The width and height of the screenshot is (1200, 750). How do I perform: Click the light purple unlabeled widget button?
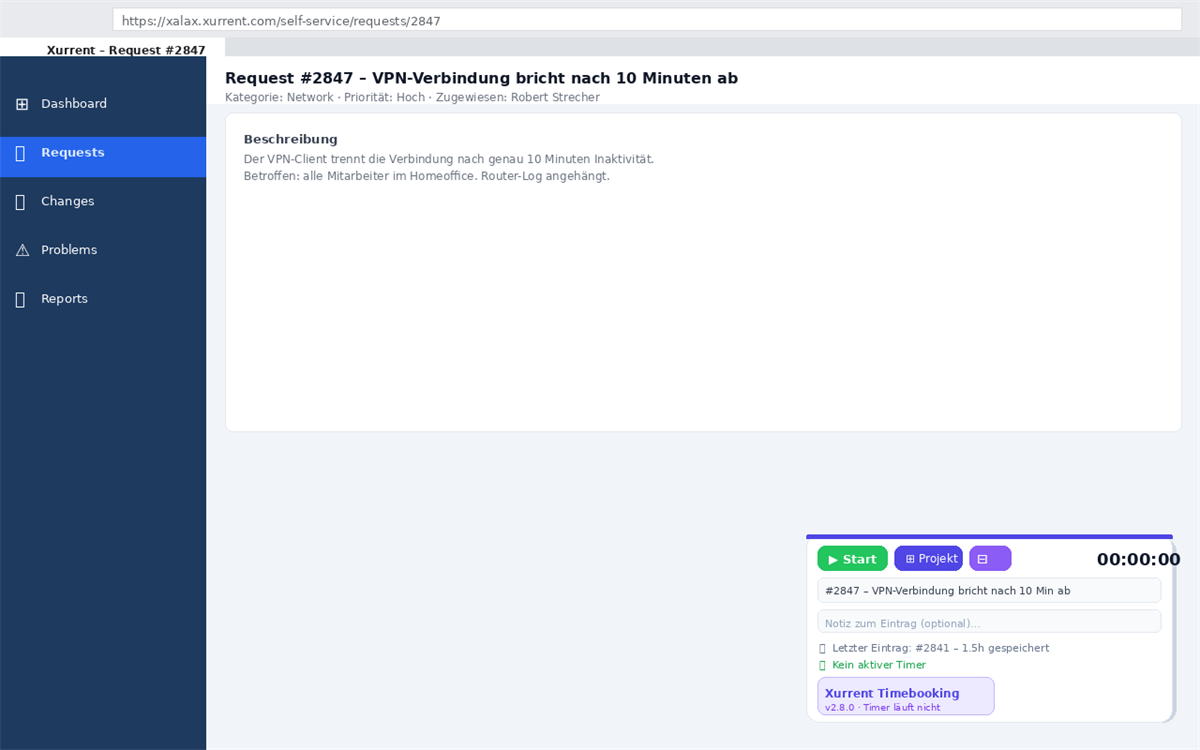point(990,558)
